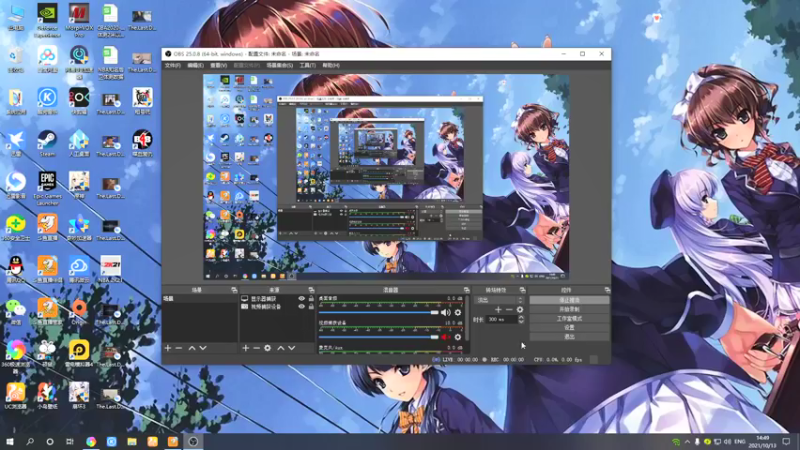Screen dimensions: 800x450
Task: Pop out the scene transitions dock panel
Action: [522, 290]
